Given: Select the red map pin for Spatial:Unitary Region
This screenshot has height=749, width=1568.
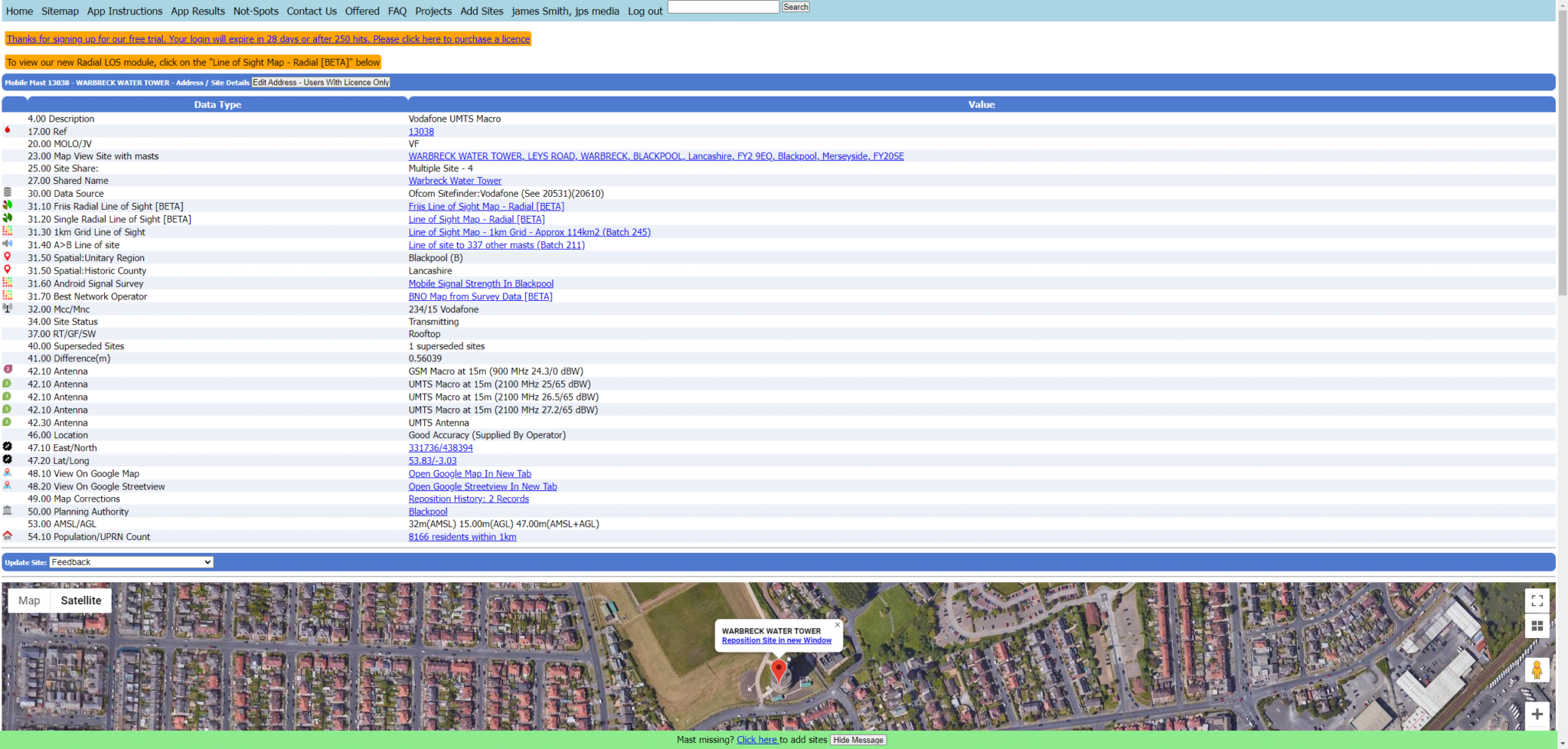Looking at the screenshot, I should coord(8,257).
